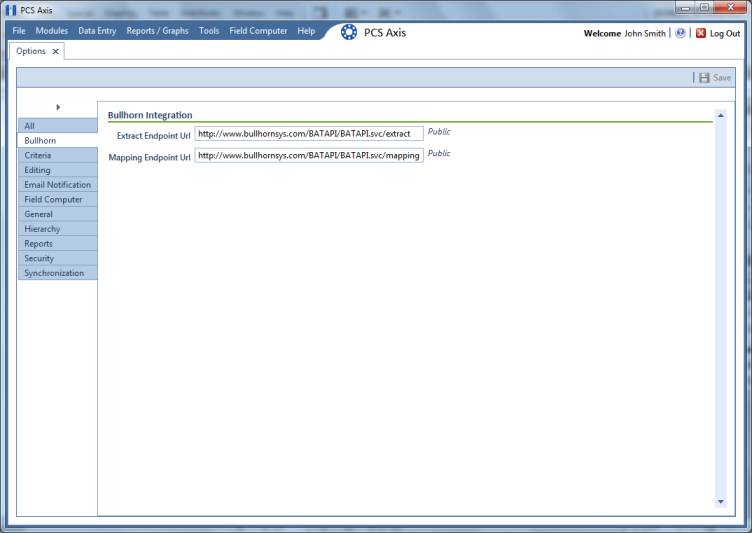Image resolution: width=752 pixels, height=533 pixels.
Task: Select the Criteria options category
Action: [58, 155]
